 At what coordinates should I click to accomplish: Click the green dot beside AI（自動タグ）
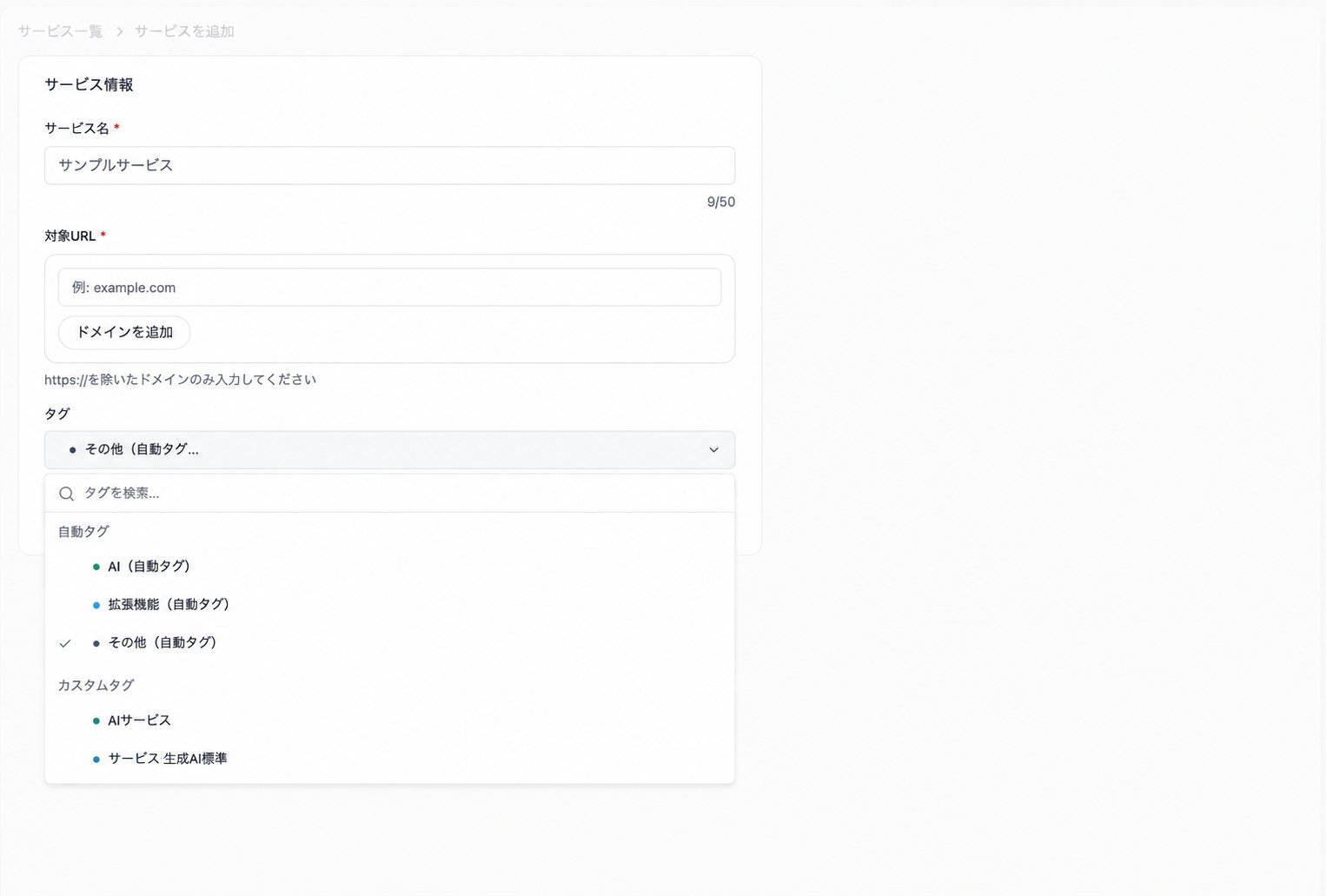coord(96,567)
